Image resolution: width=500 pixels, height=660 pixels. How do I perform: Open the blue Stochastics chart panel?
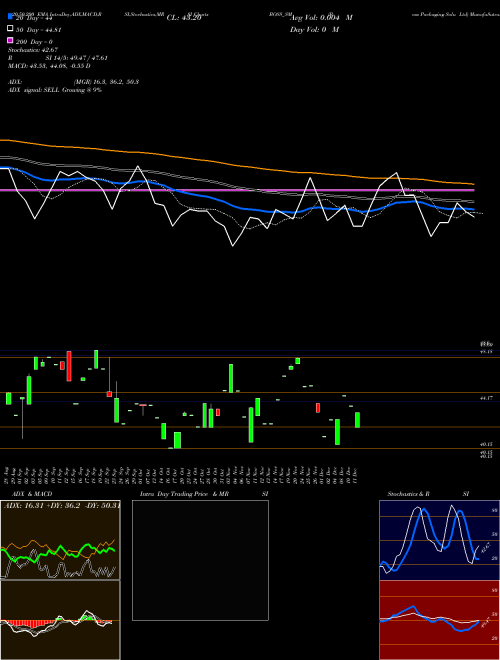click(439, 540)
